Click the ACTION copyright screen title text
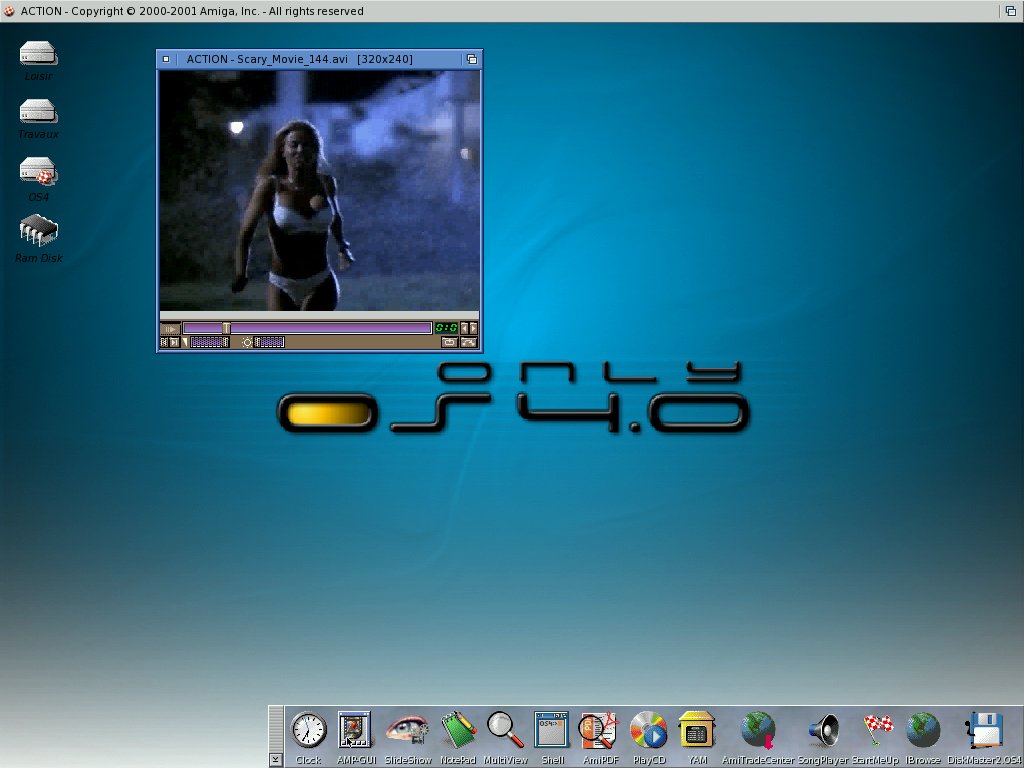Screen dimensions: 1024x768 [x=192, y=11]
